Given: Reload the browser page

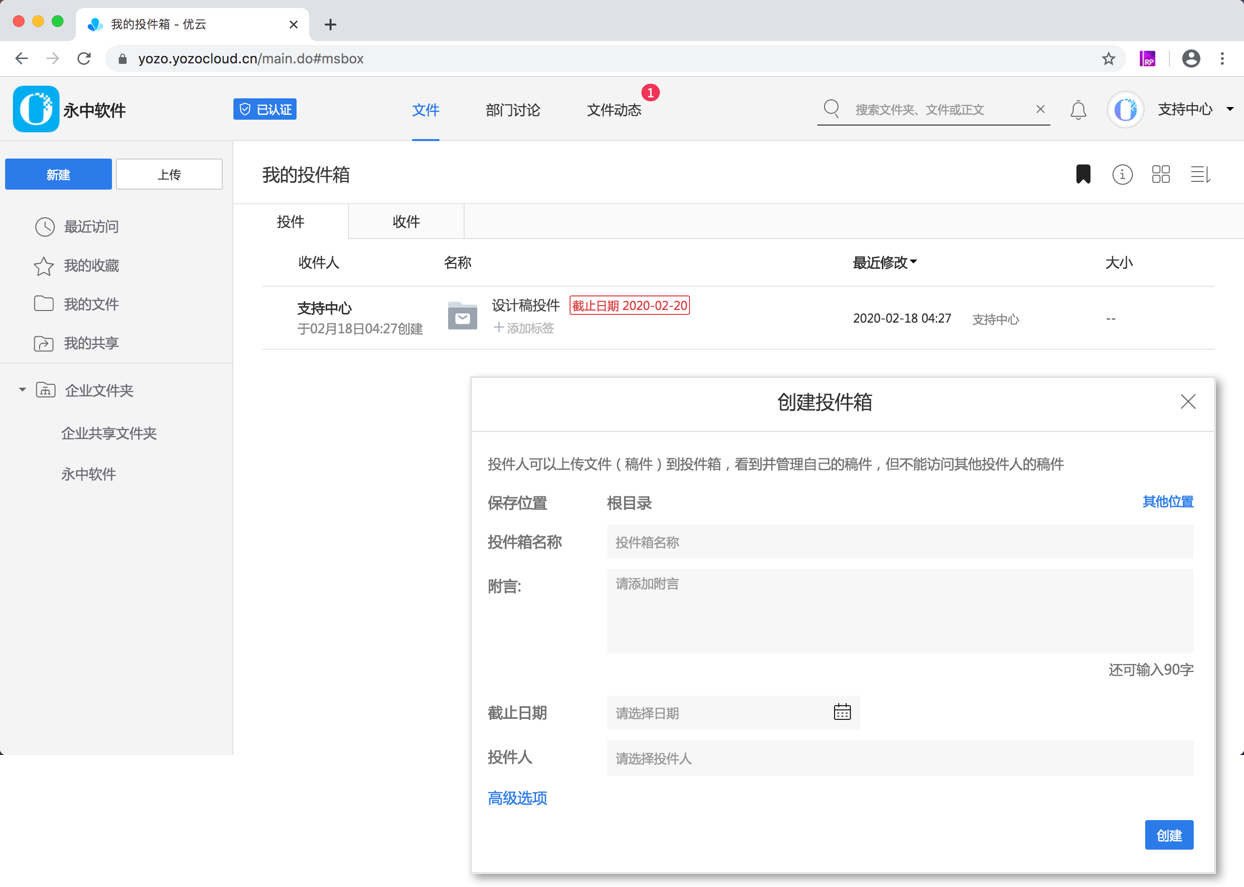Looking at the screenshot, I should click(x=84, y=59).
